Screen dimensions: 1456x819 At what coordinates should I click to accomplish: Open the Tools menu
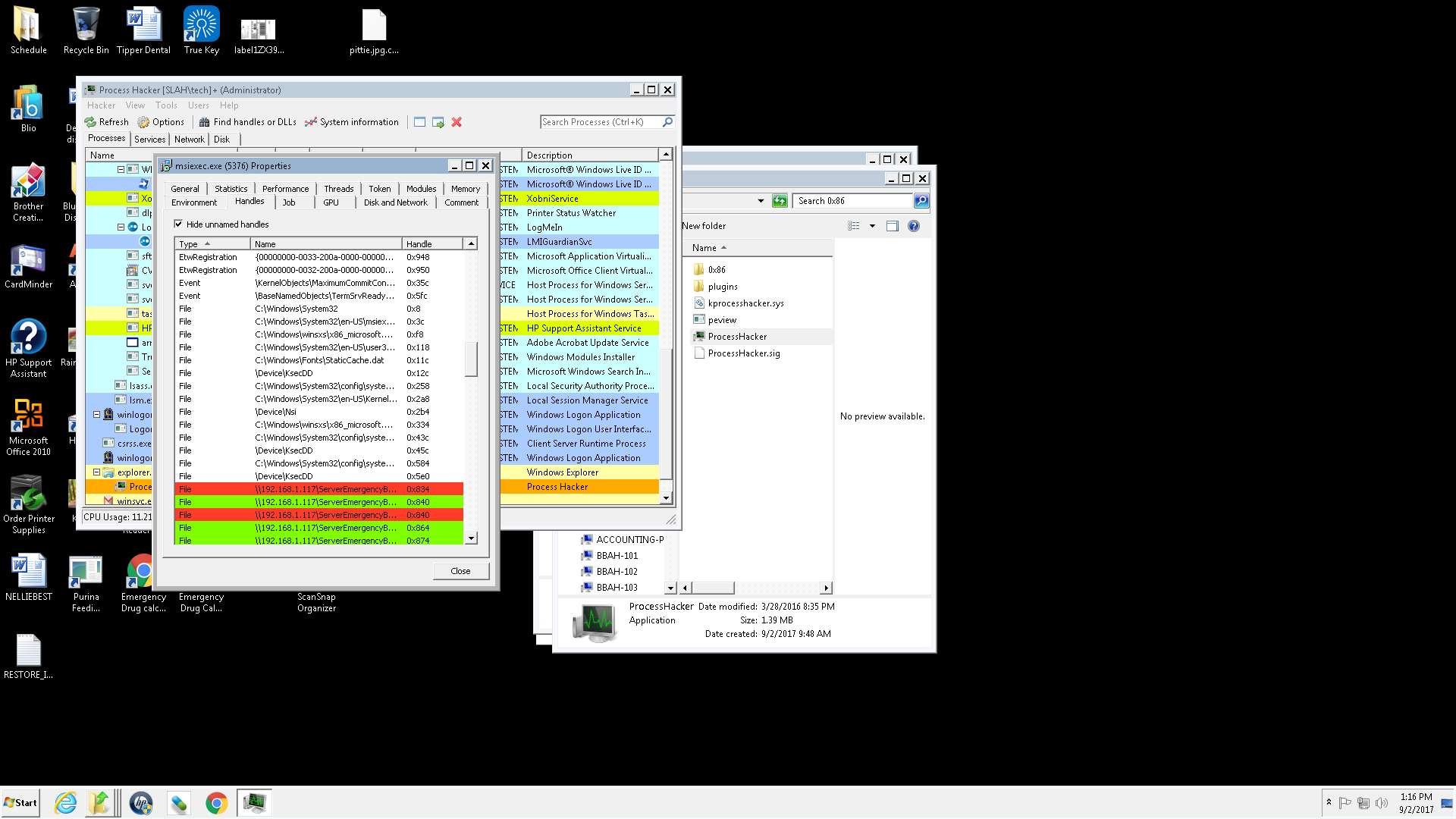tap(166, 105)
